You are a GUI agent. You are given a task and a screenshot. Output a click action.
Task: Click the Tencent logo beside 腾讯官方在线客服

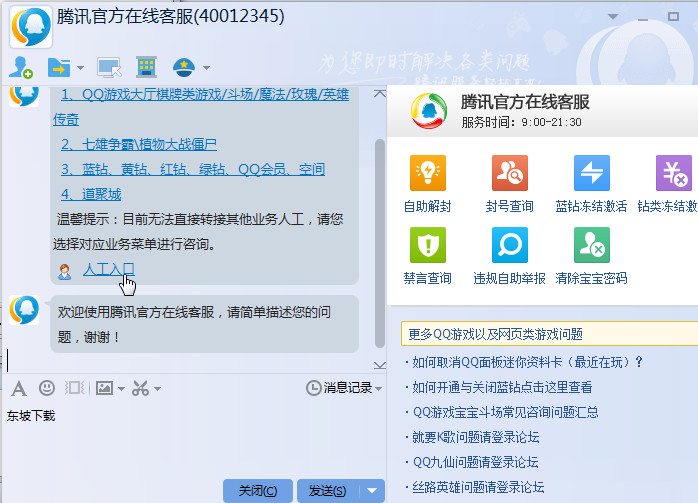pyautogui.click(x=428, y=111)
